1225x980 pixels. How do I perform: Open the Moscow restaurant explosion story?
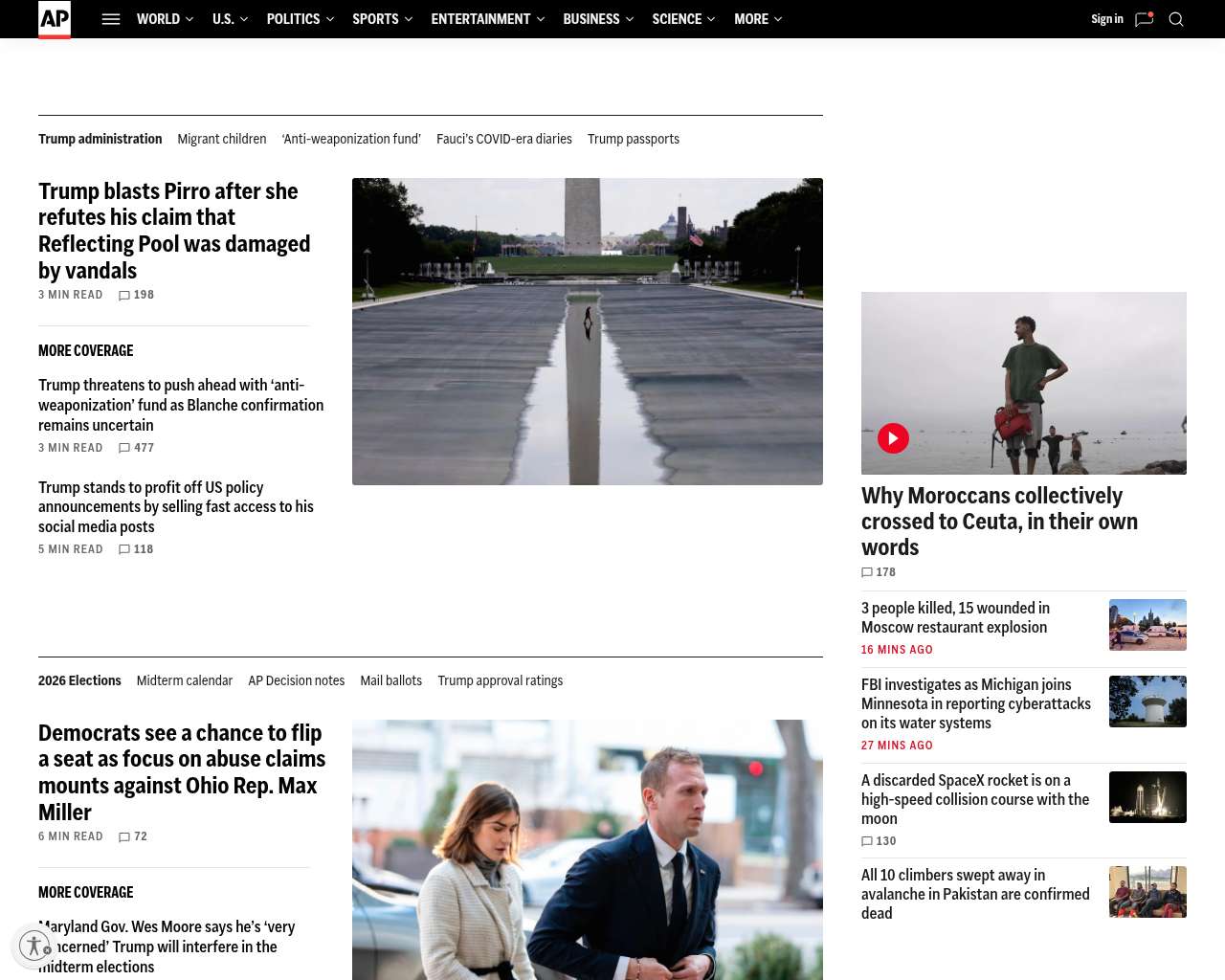point(955,617)
